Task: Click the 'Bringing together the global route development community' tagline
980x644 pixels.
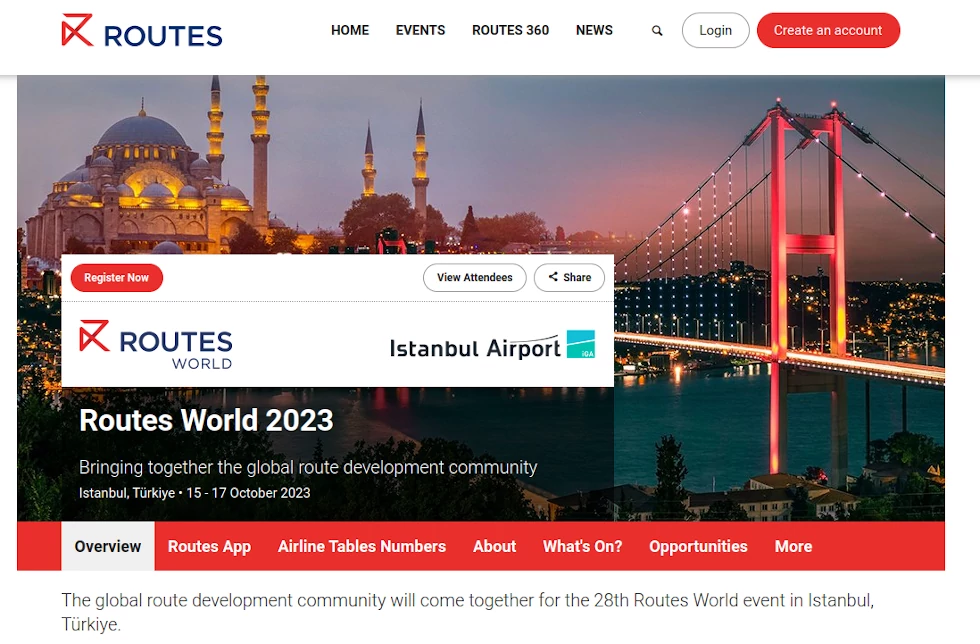Action: click(x=308, y=468)
